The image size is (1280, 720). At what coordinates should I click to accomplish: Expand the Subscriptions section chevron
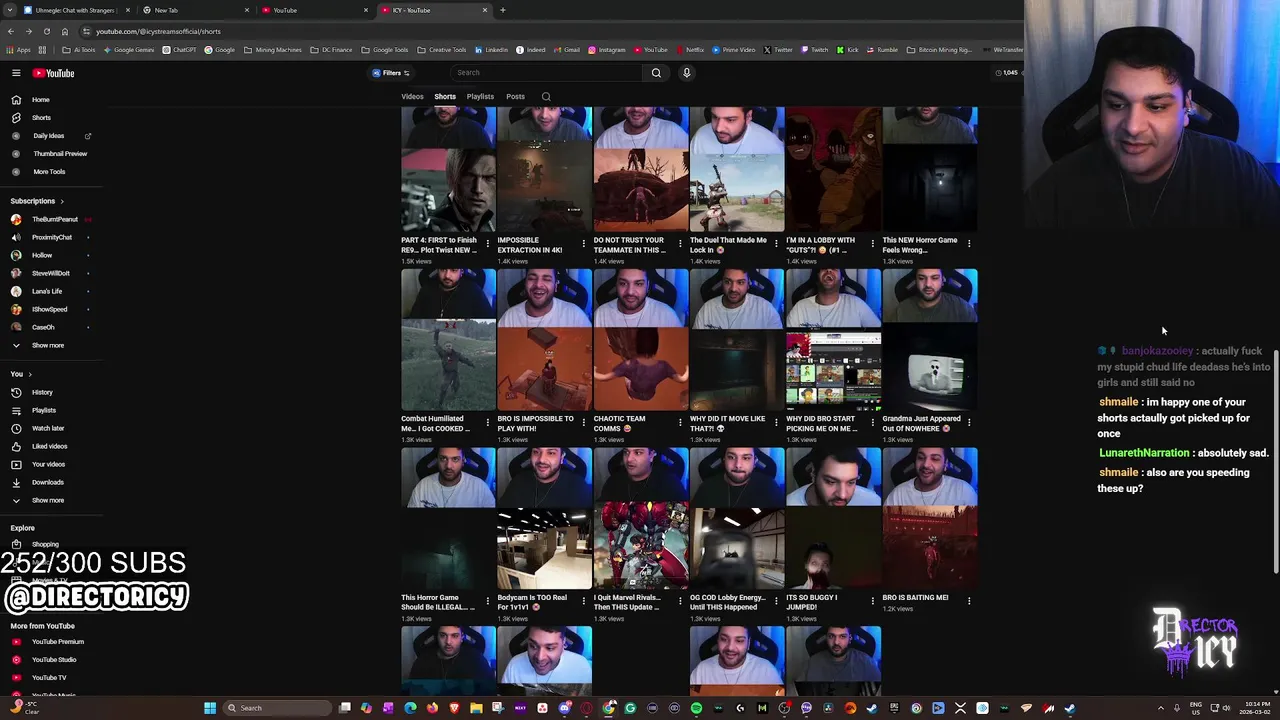[x=61, y=201]
